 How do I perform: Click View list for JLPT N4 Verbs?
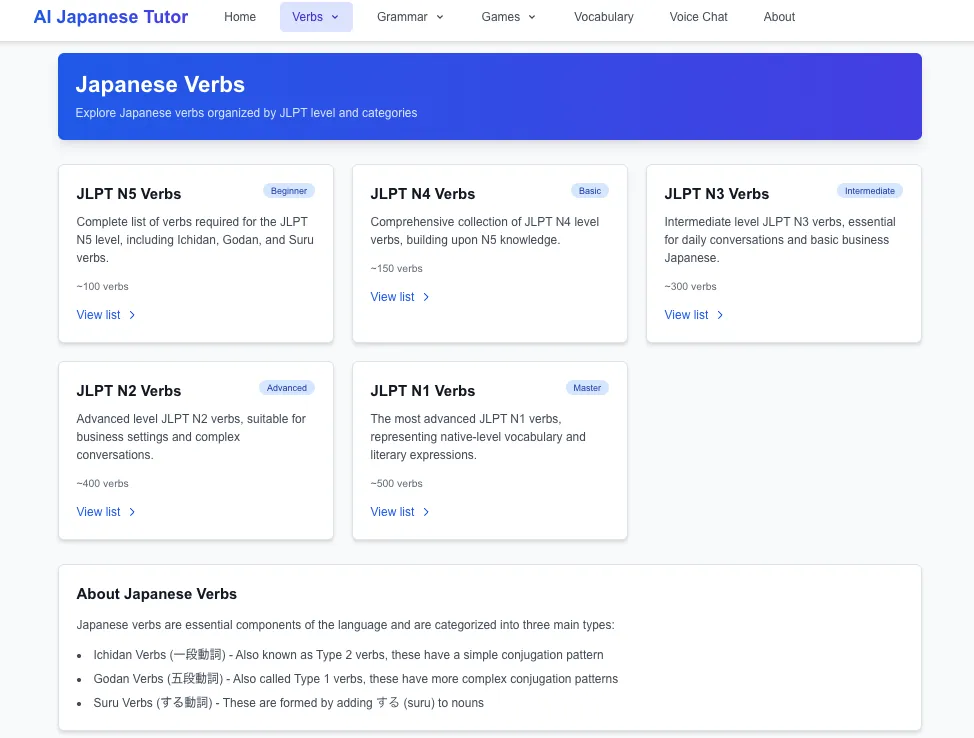pos(400,297)
